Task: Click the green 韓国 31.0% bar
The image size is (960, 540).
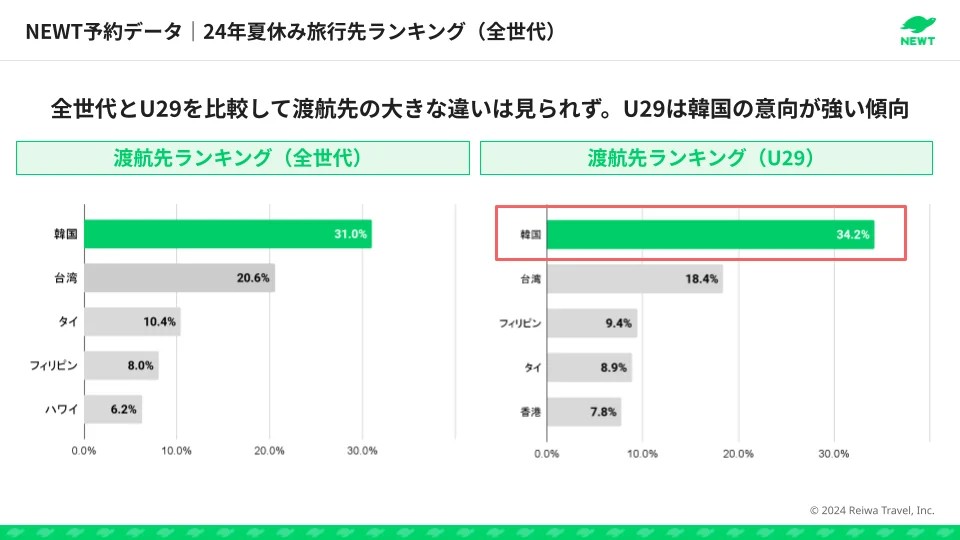Action: click(227, 234)
